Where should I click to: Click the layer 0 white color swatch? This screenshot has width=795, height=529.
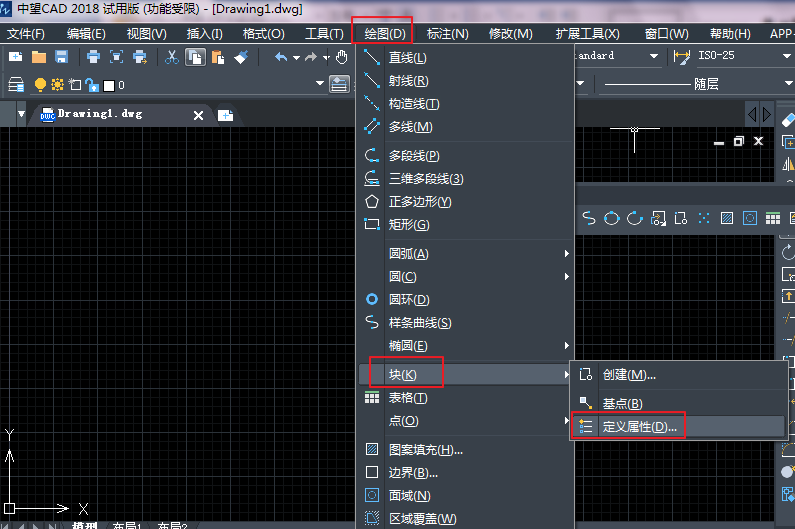click(x=107, y=85)
